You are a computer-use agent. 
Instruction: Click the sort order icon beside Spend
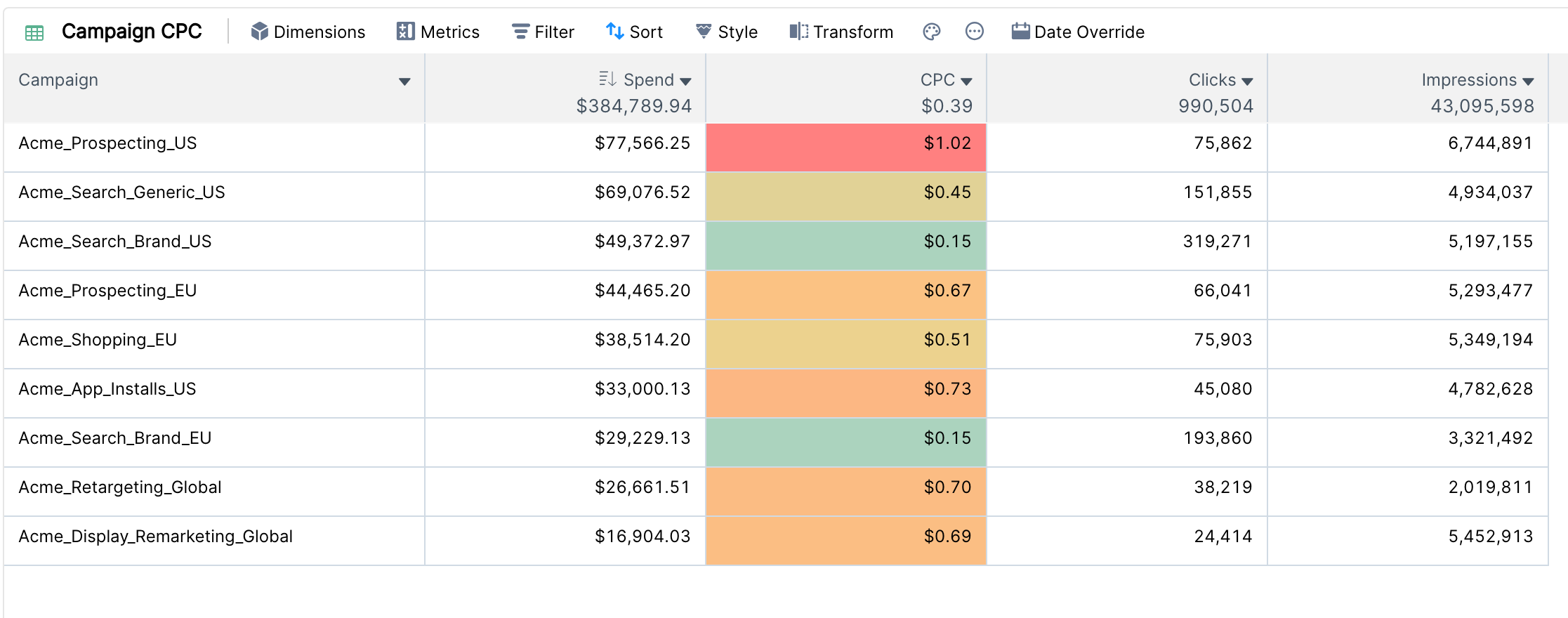(x=607, y=79)
